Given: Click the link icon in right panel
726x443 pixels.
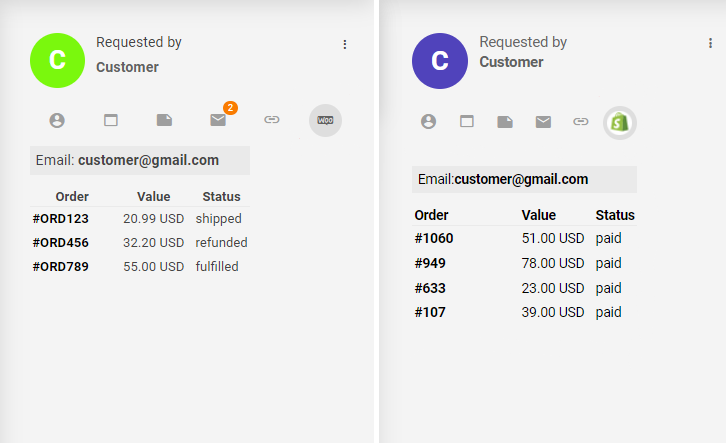Looking at the screenshot, I should tap(581, 122).
